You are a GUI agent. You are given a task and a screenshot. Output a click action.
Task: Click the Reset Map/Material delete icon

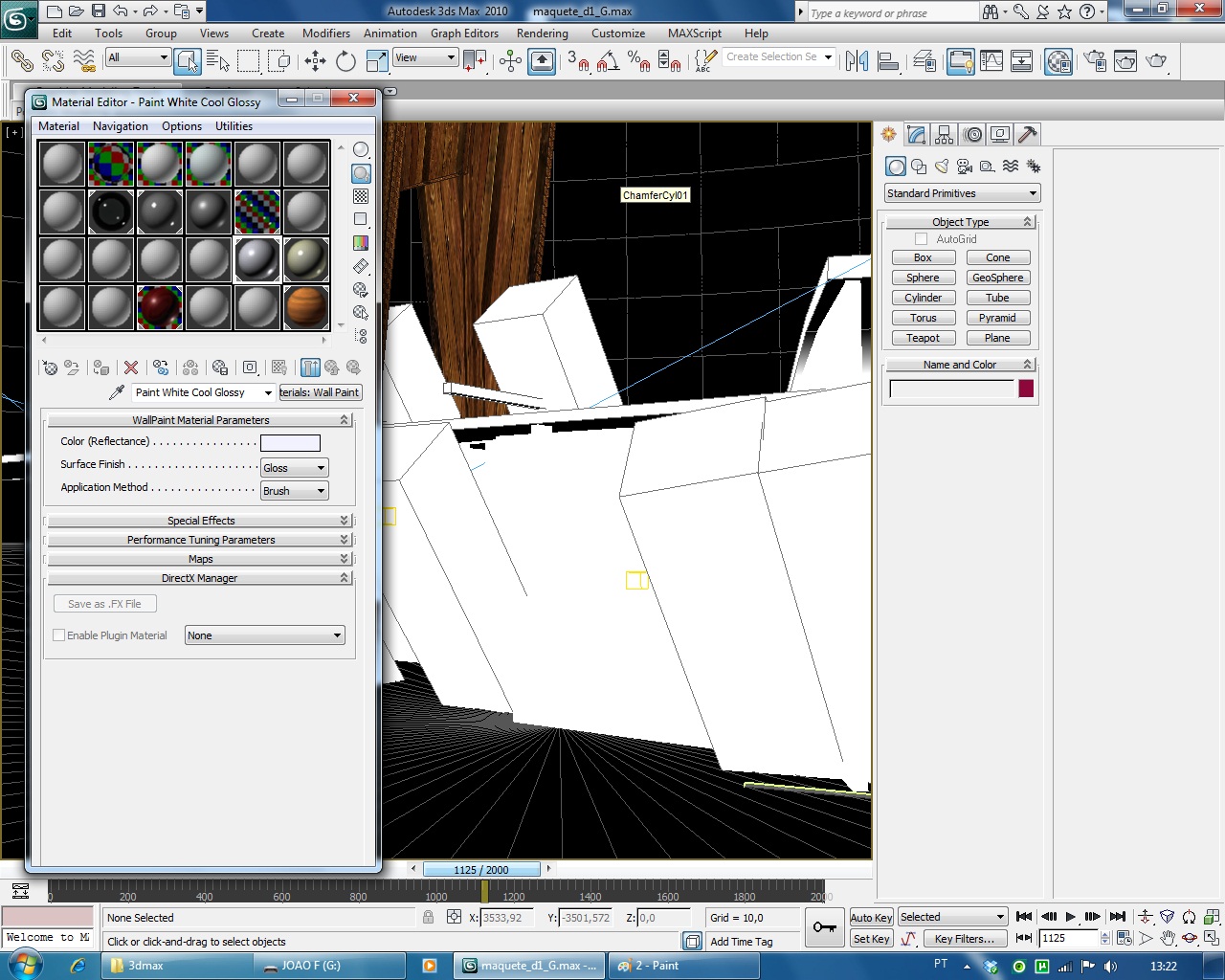131,367
